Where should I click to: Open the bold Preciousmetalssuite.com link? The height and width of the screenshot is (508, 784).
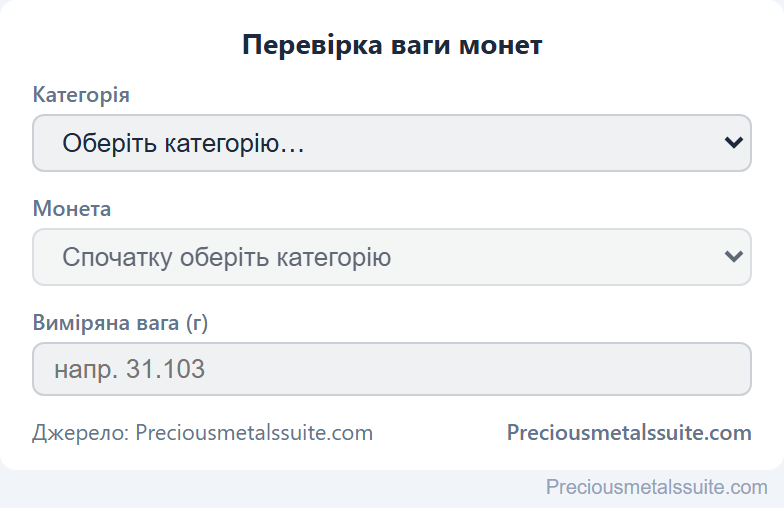pyautogui.click(x=629, y=432)
